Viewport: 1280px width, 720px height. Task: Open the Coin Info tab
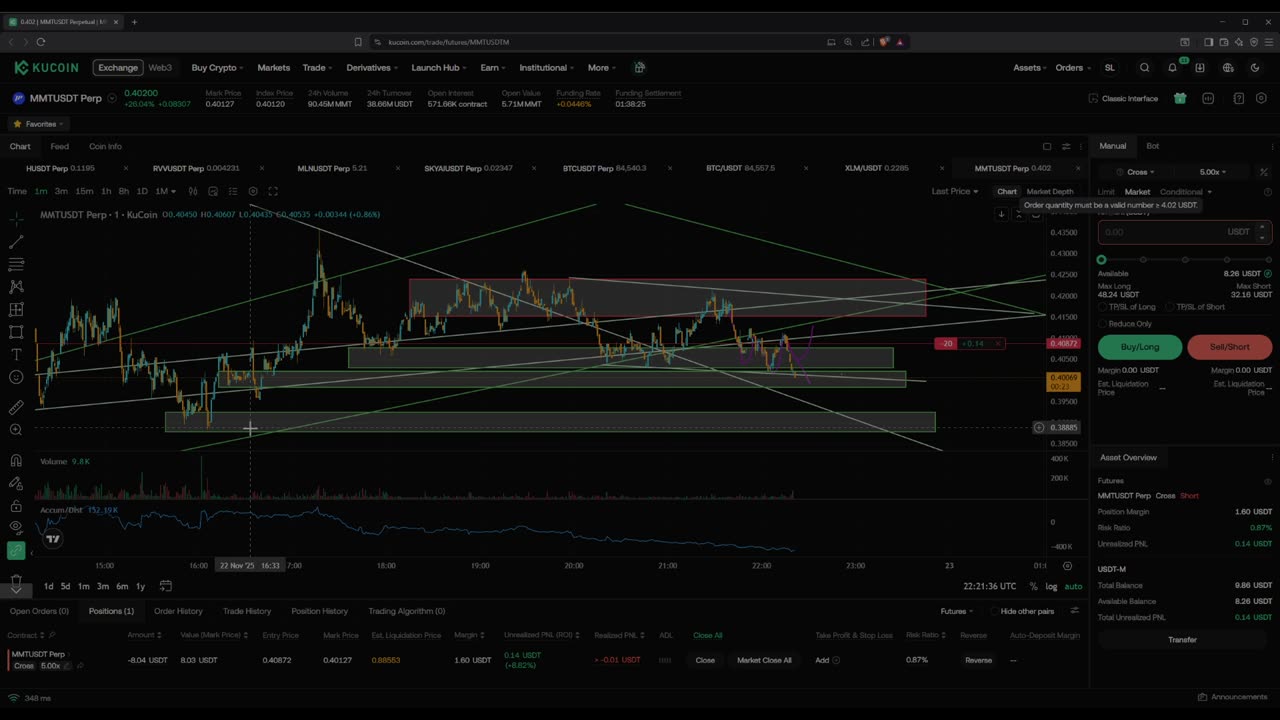105,146
